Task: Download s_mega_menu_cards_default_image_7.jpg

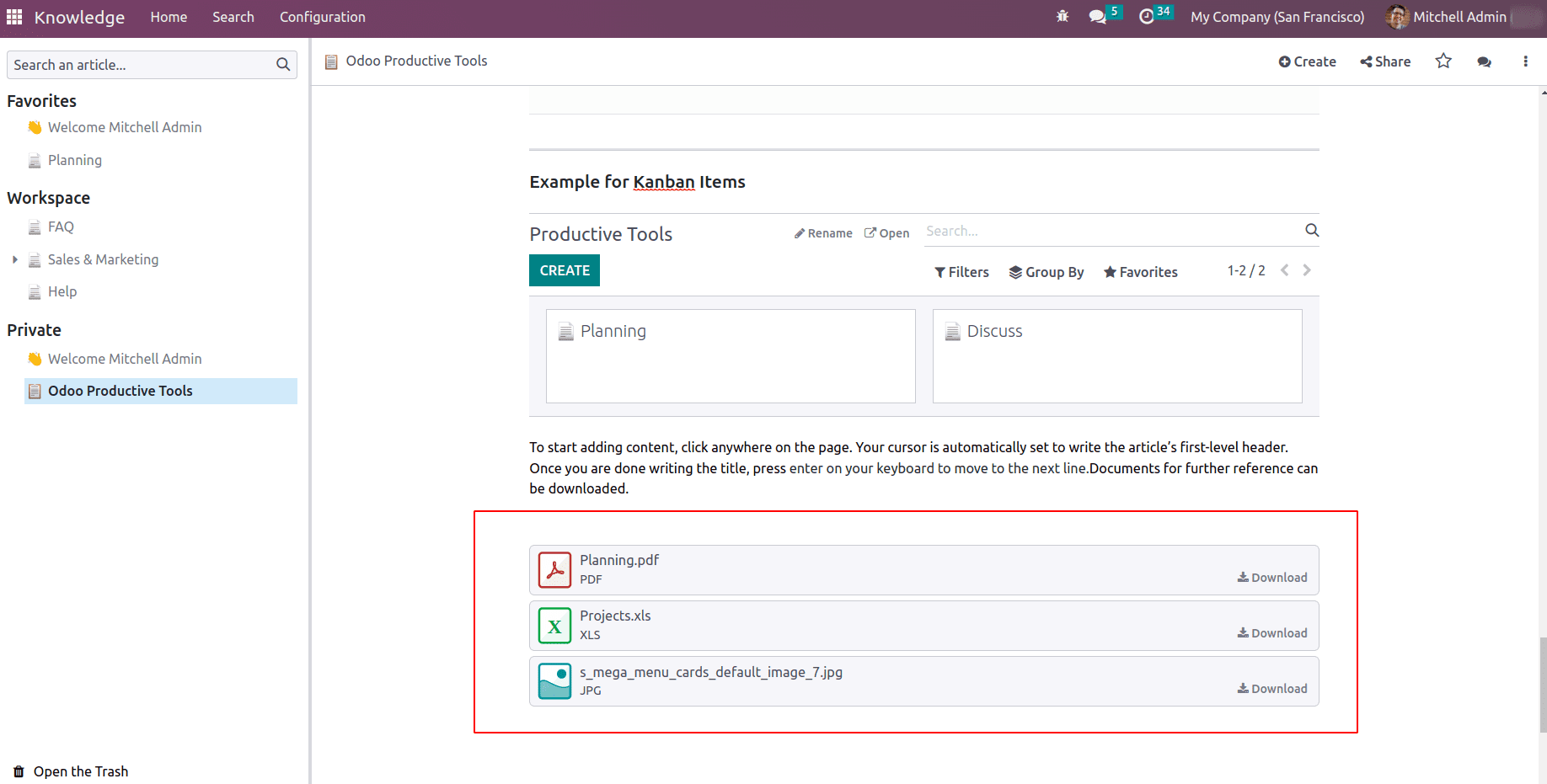Action: point(1272,689)
